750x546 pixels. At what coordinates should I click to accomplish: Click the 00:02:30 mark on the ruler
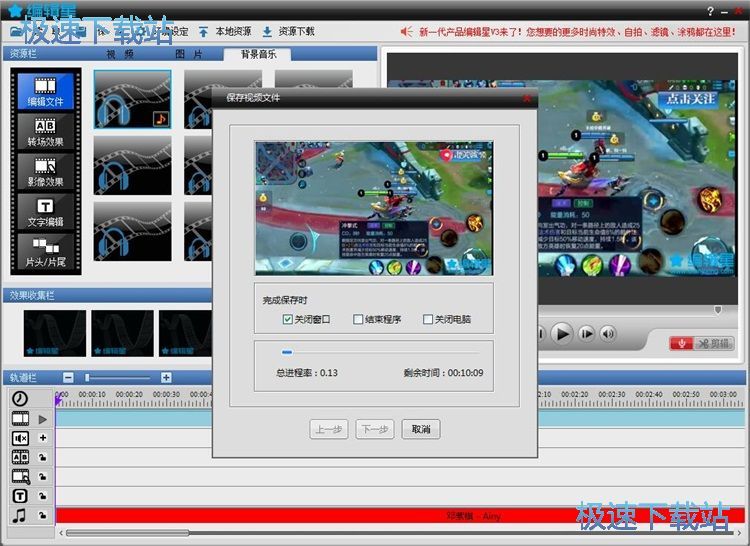(x=612, y=394)
